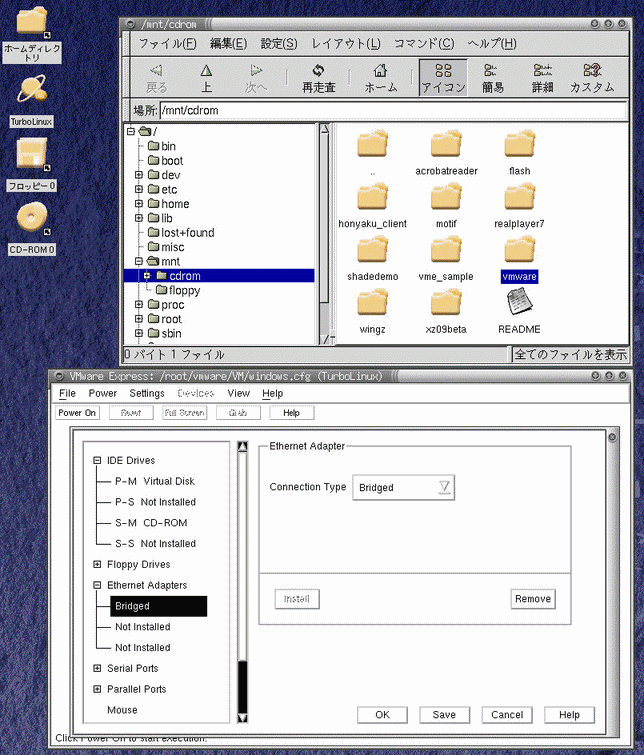Screen dimensions: 644x755
Task: Collapse the mnt folder in tree
Action: click(139, 261)
